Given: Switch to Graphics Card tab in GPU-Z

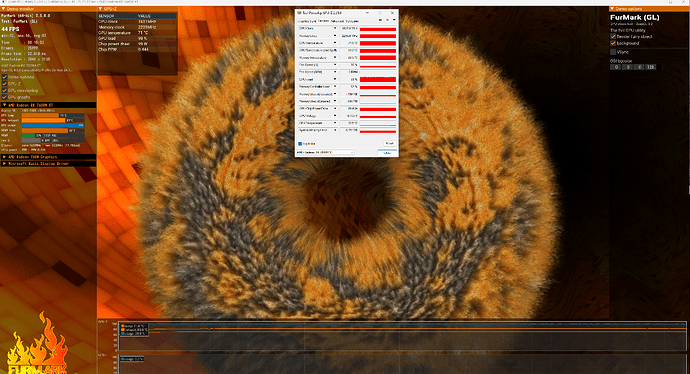Looking at the screenshot, I should click(x=307, y=21).
